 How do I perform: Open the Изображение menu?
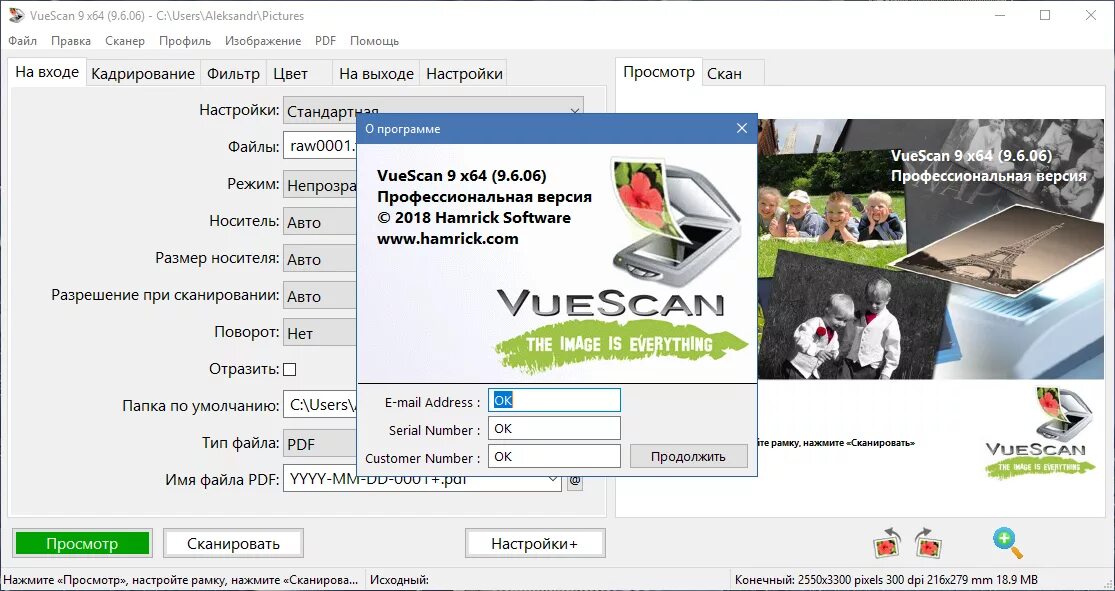click(x=263, y=41)
